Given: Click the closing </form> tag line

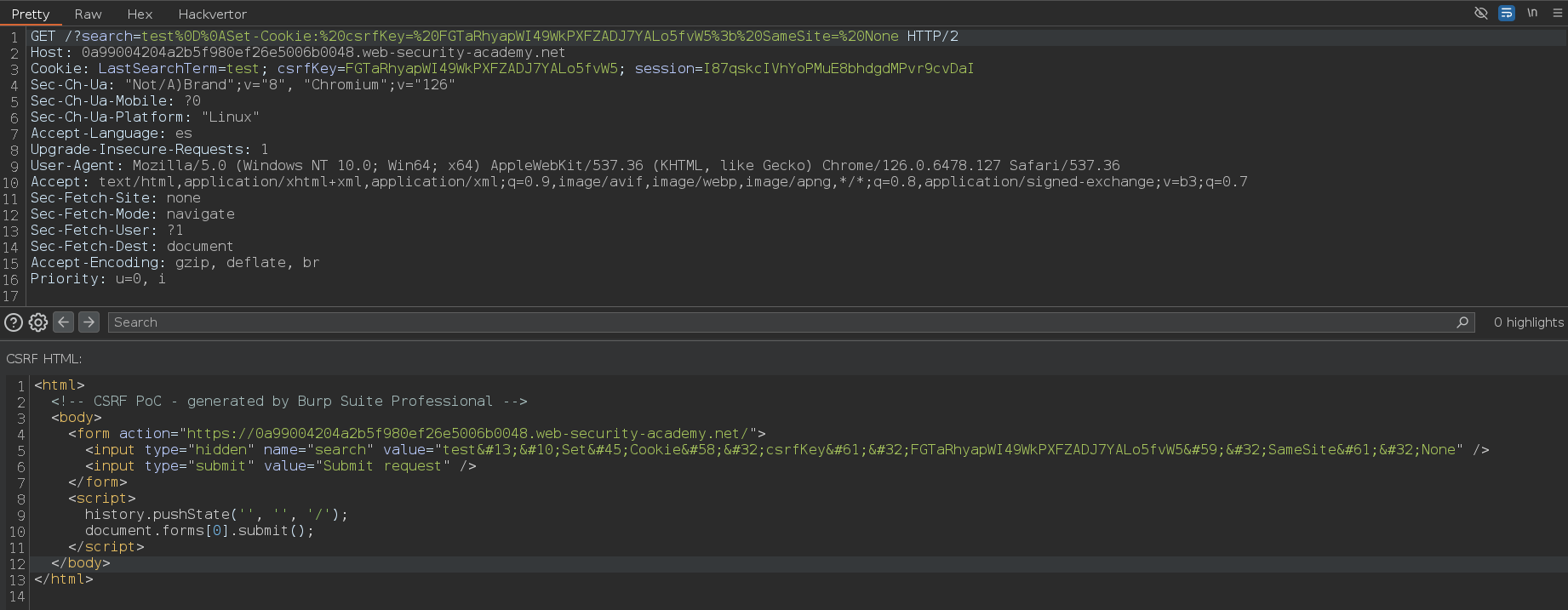Looking at the screenshot, I should coord(98,482).
